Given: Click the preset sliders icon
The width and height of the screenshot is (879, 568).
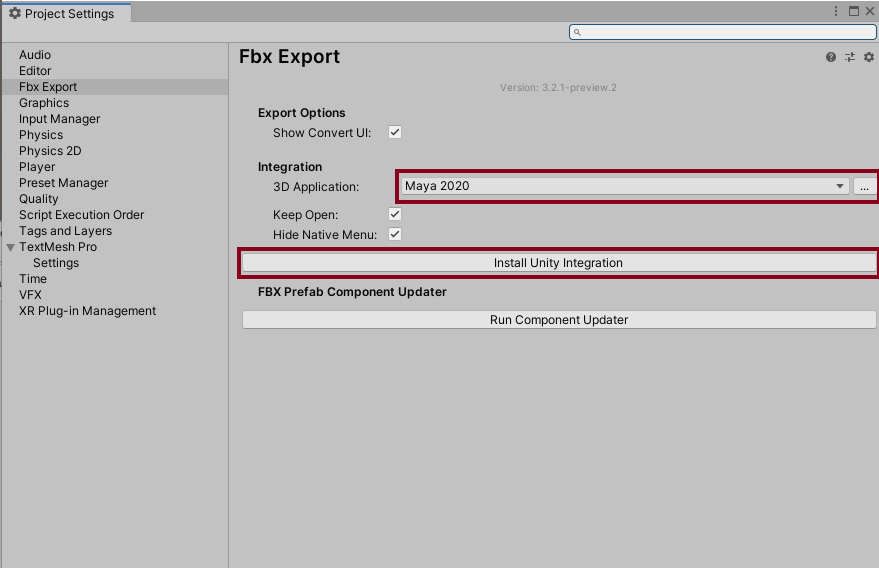Looking at the screenshot, I should [850, 58].
